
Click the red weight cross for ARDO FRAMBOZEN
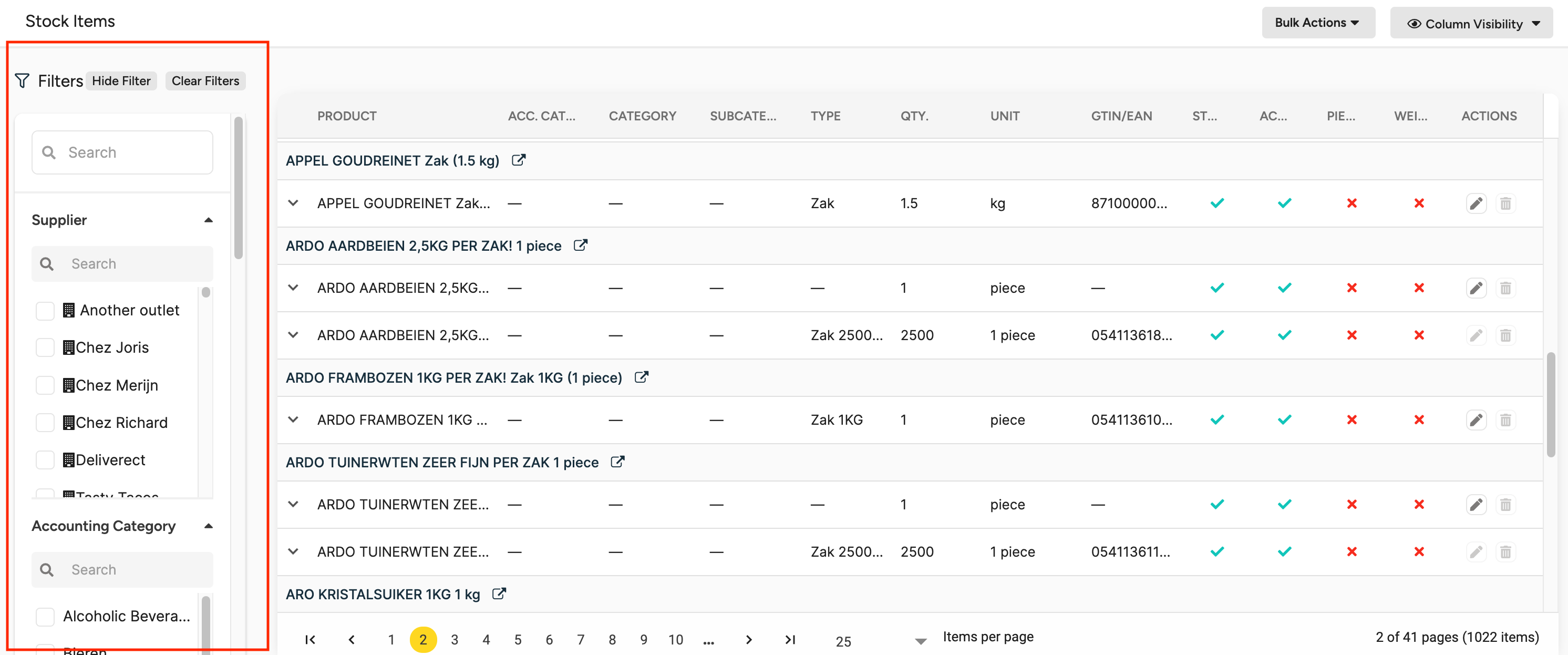point(1419,420)
